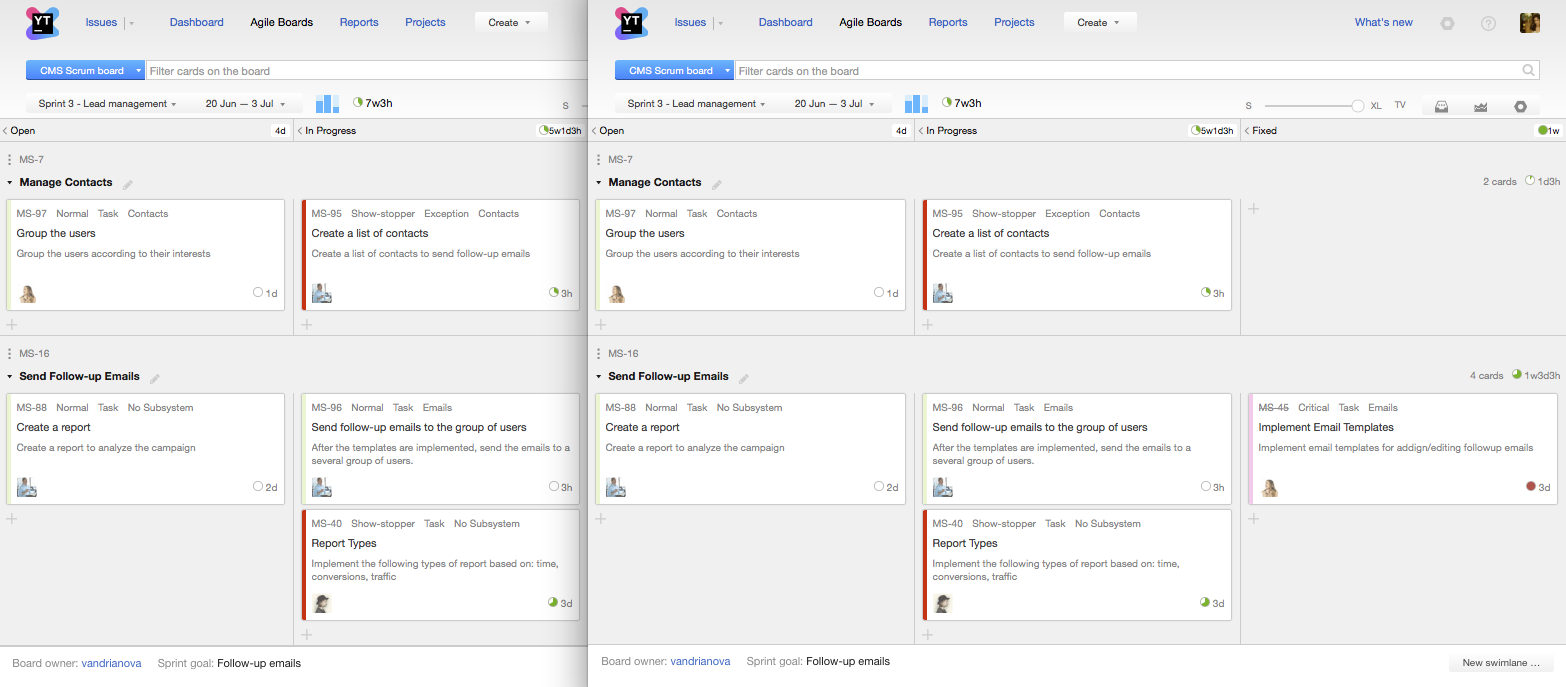Open the What's new link

[1384, 22]
